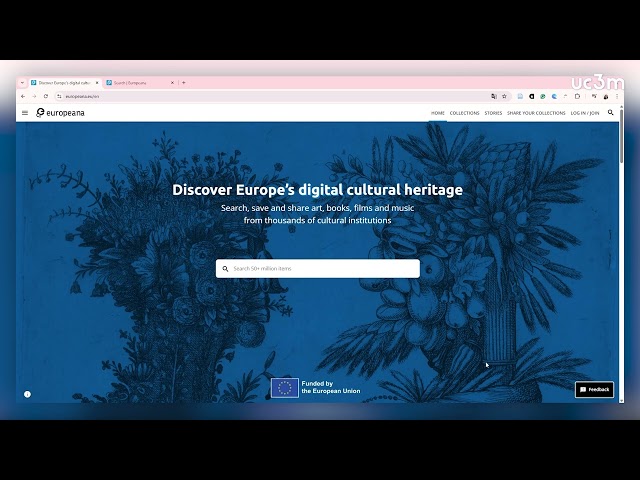Click the document extension icon
Image resolution: width=640 pixels, height=480 pixels.
520,96
